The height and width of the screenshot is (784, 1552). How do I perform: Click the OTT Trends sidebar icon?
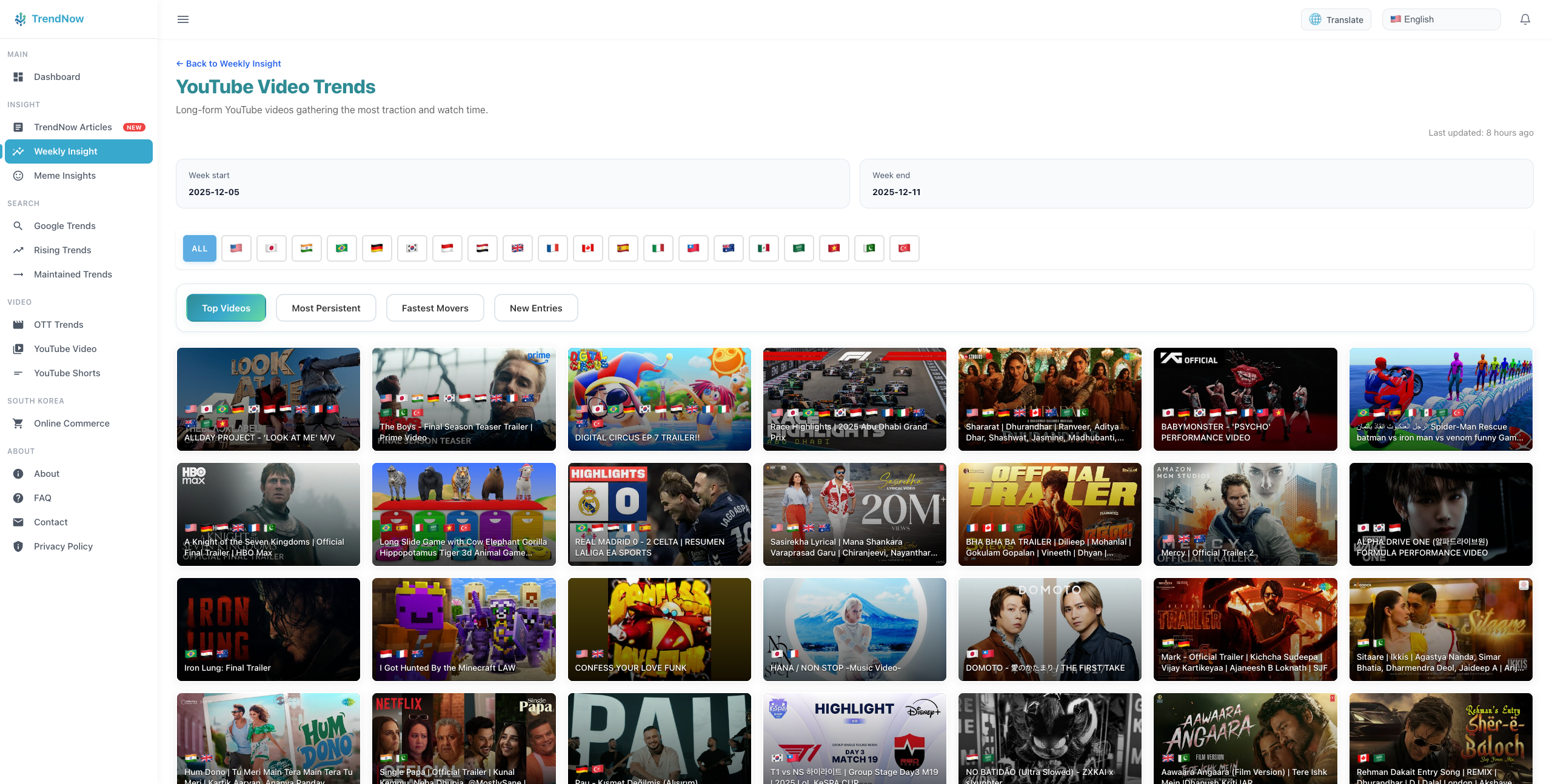pos(18,324)
